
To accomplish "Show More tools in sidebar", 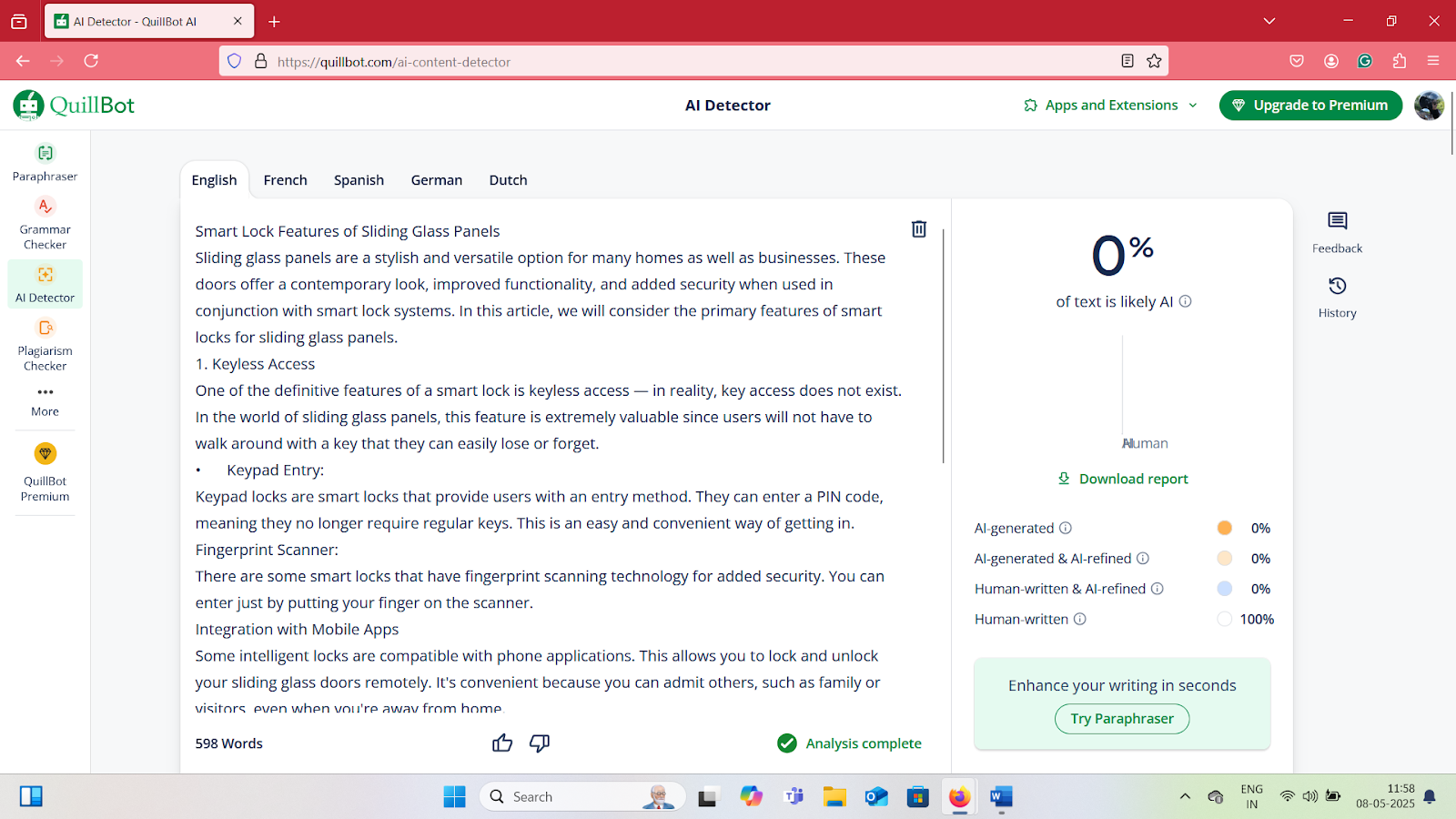I will coord(45,401).
